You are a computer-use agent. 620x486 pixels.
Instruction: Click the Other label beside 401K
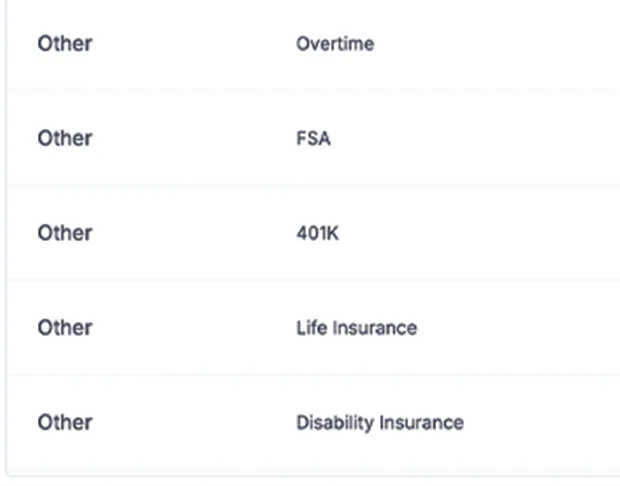pyautogui.click(x=65, y=233)
